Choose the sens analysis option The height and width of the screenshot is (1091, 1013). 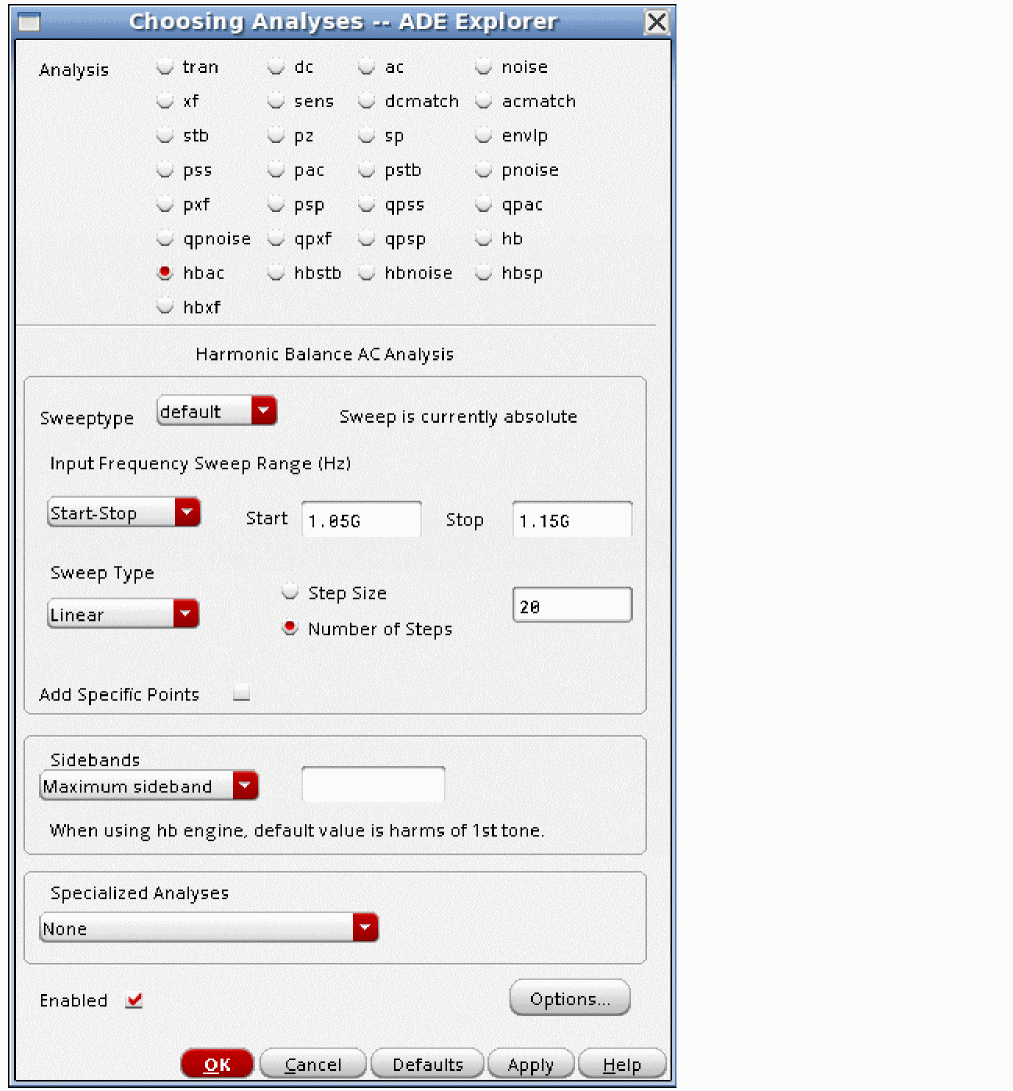pos(276,101)
